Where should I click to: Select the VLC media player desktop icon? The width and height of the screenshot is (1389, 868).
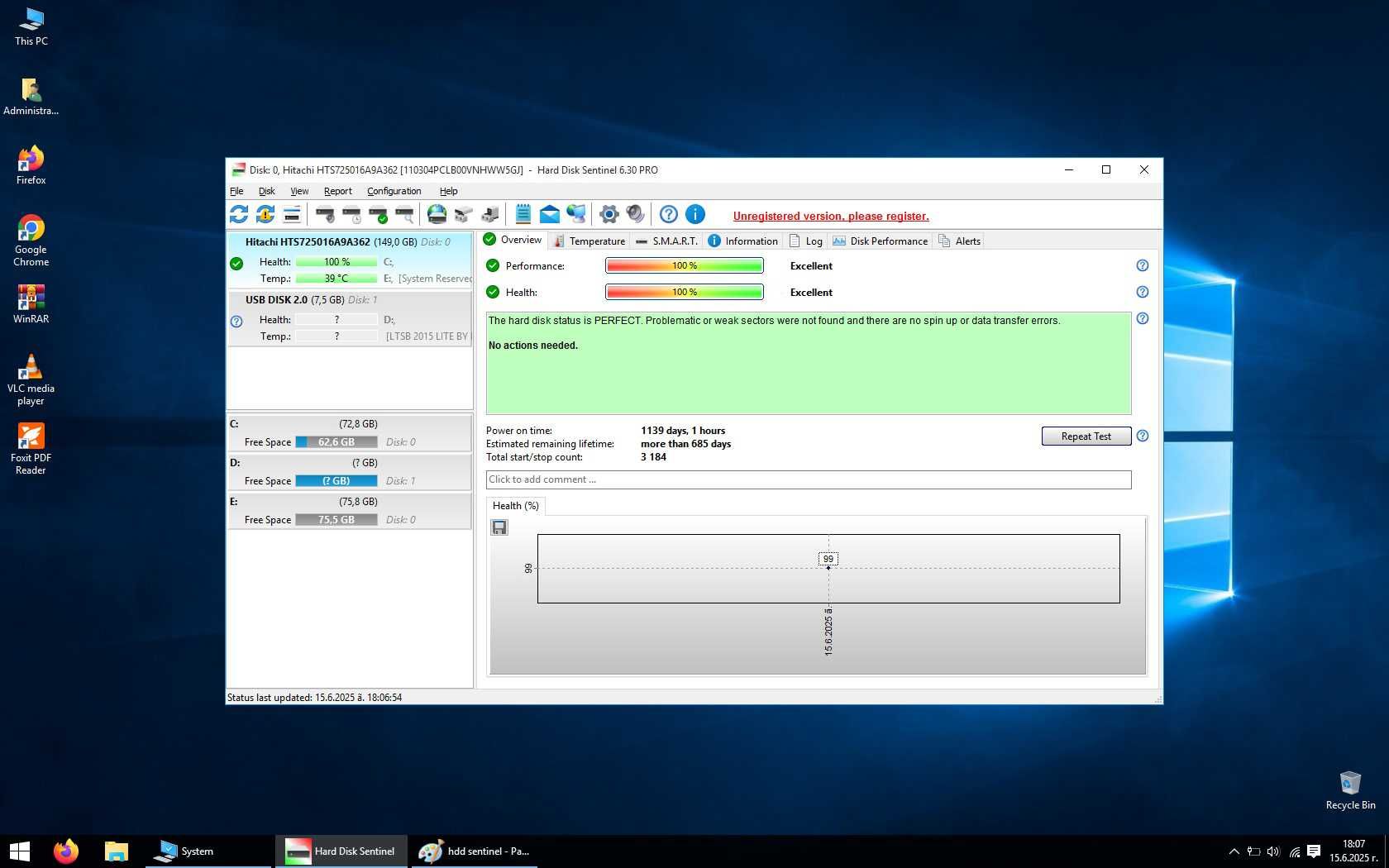[31, 379]
